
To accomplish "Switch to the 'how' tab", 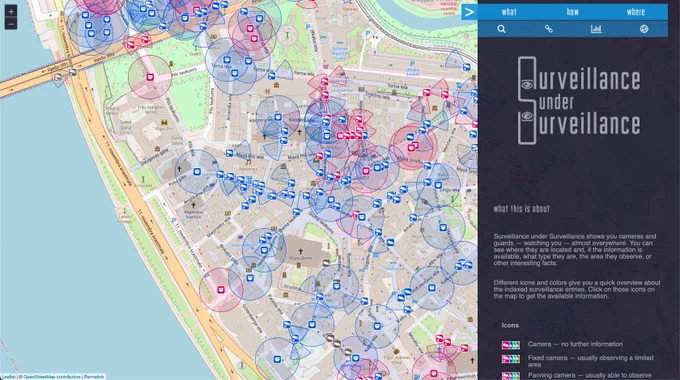I will coord(572,12).
